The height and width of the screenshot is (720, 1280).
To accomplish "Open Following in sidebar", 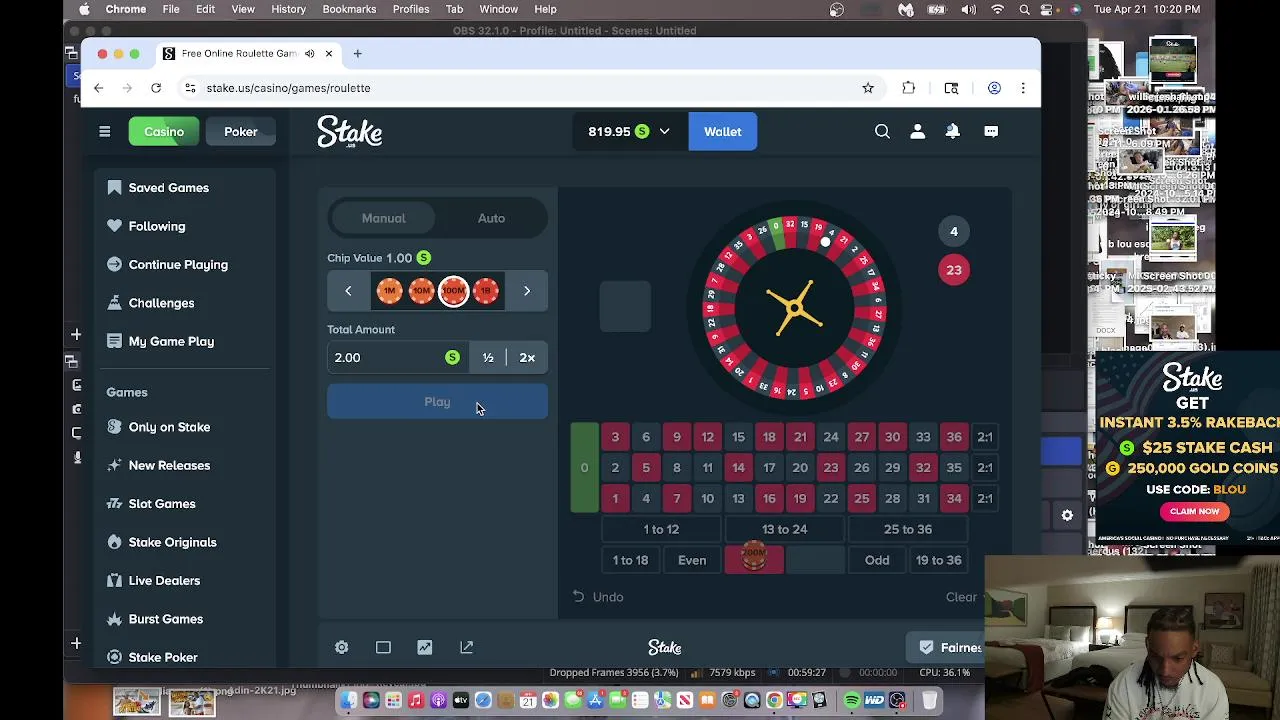I will point(156,226).
